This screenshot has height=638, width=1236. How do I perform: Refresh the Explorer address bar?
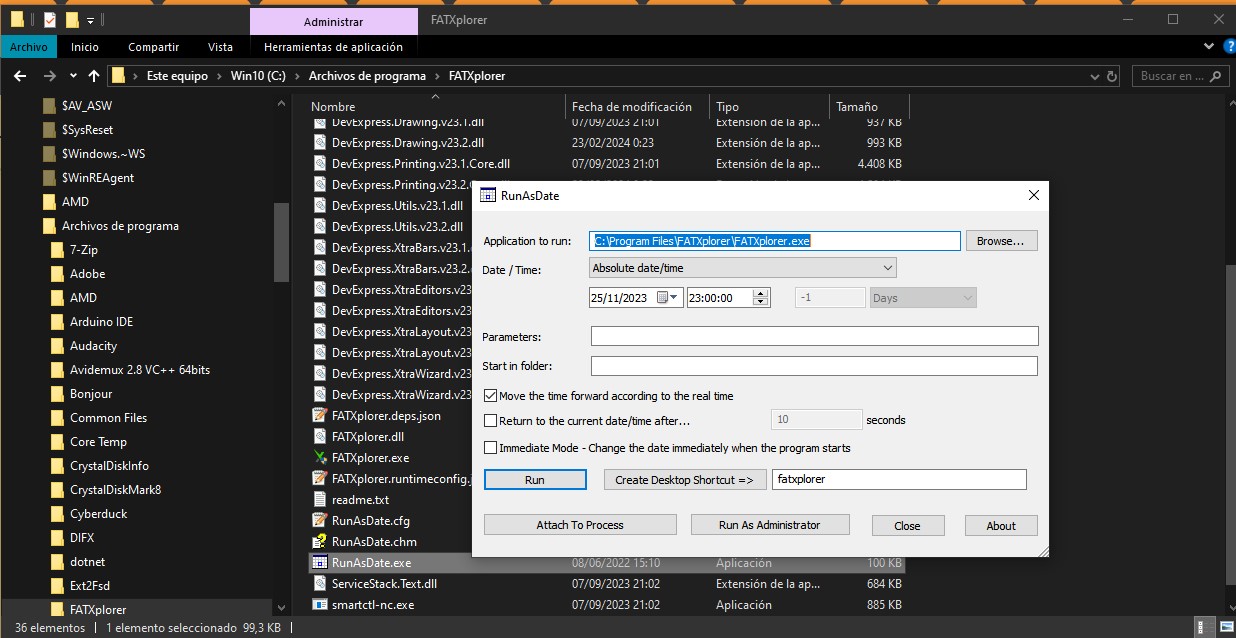(x=1111, y=76)
